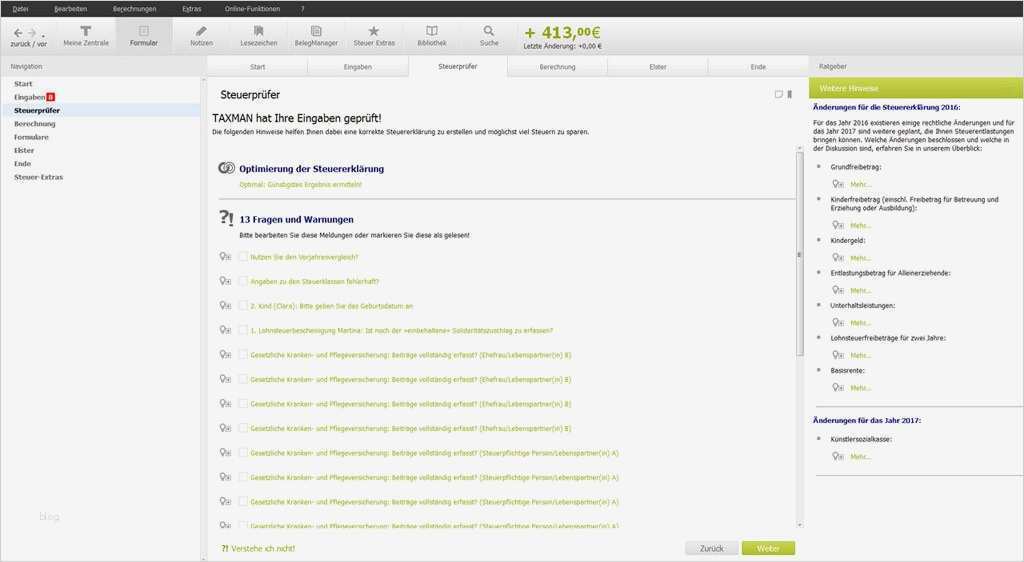Tick checkbox for Angaben zu den Steuerklassen fehlerhaft

click(x=243, y=281)
